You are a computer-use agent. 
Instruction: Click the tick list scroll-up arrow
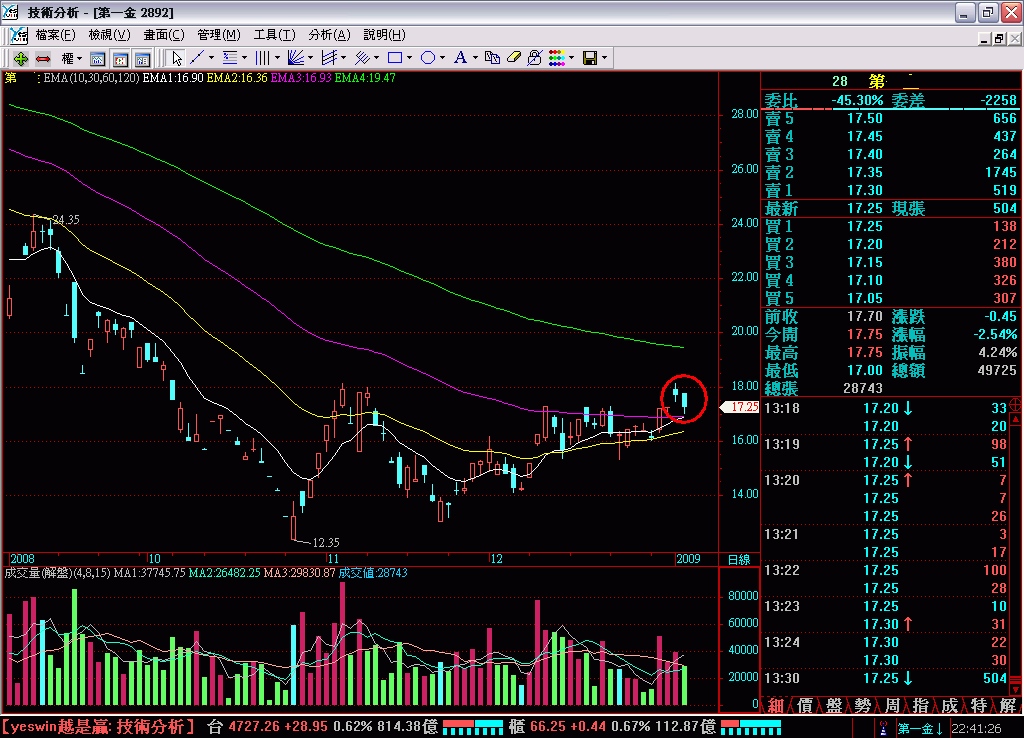click(1016, 419)
